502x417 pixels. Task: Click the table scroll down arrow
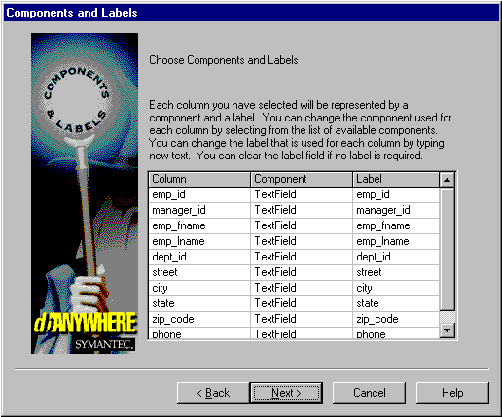tap(447, 330)
